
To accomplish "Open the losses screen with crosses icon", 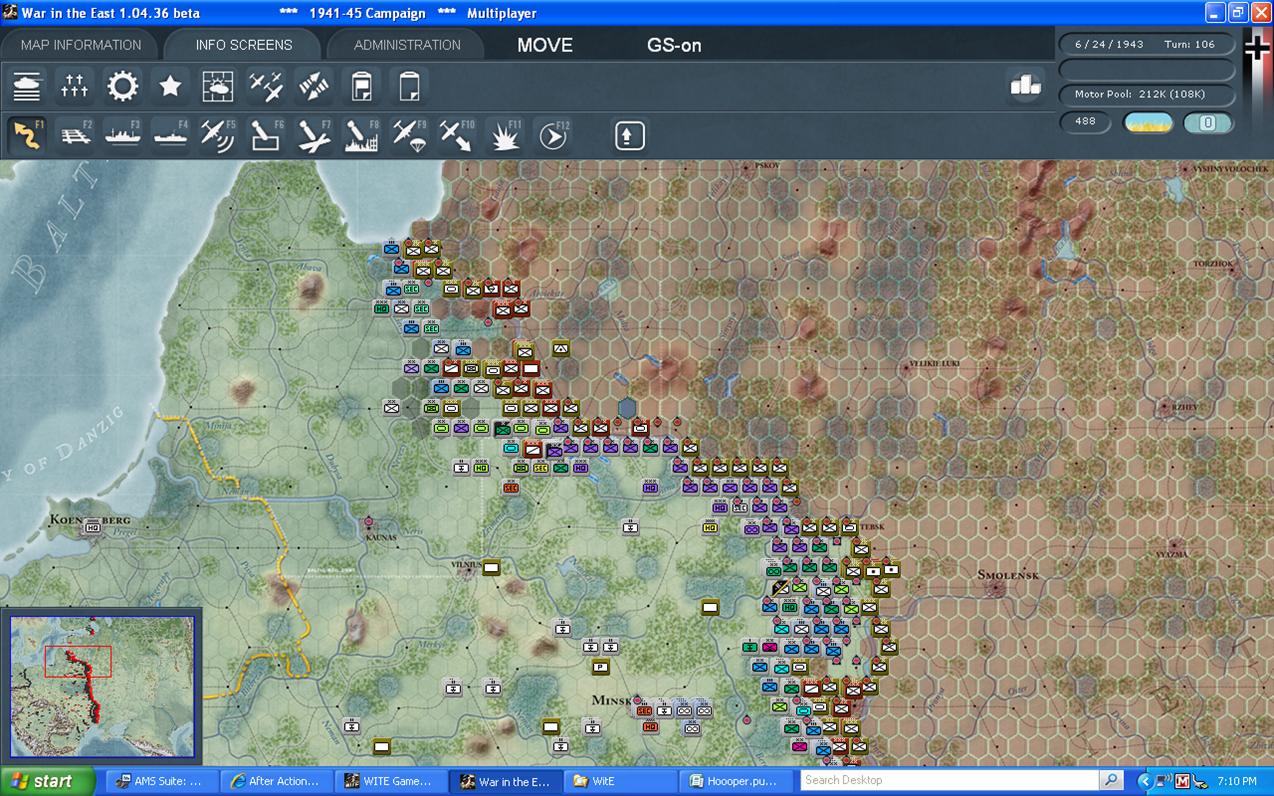I will [x=75, y=87].
